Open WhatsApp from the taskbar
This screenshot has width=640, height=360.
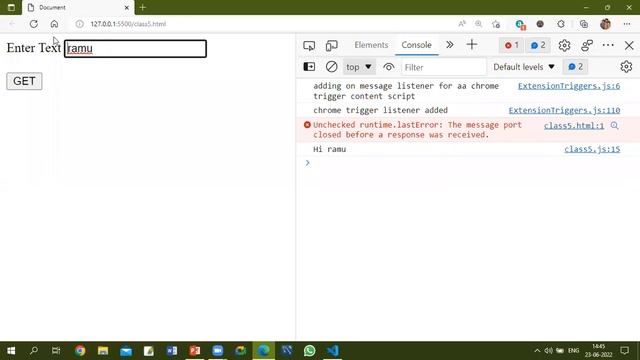(309, 351)
